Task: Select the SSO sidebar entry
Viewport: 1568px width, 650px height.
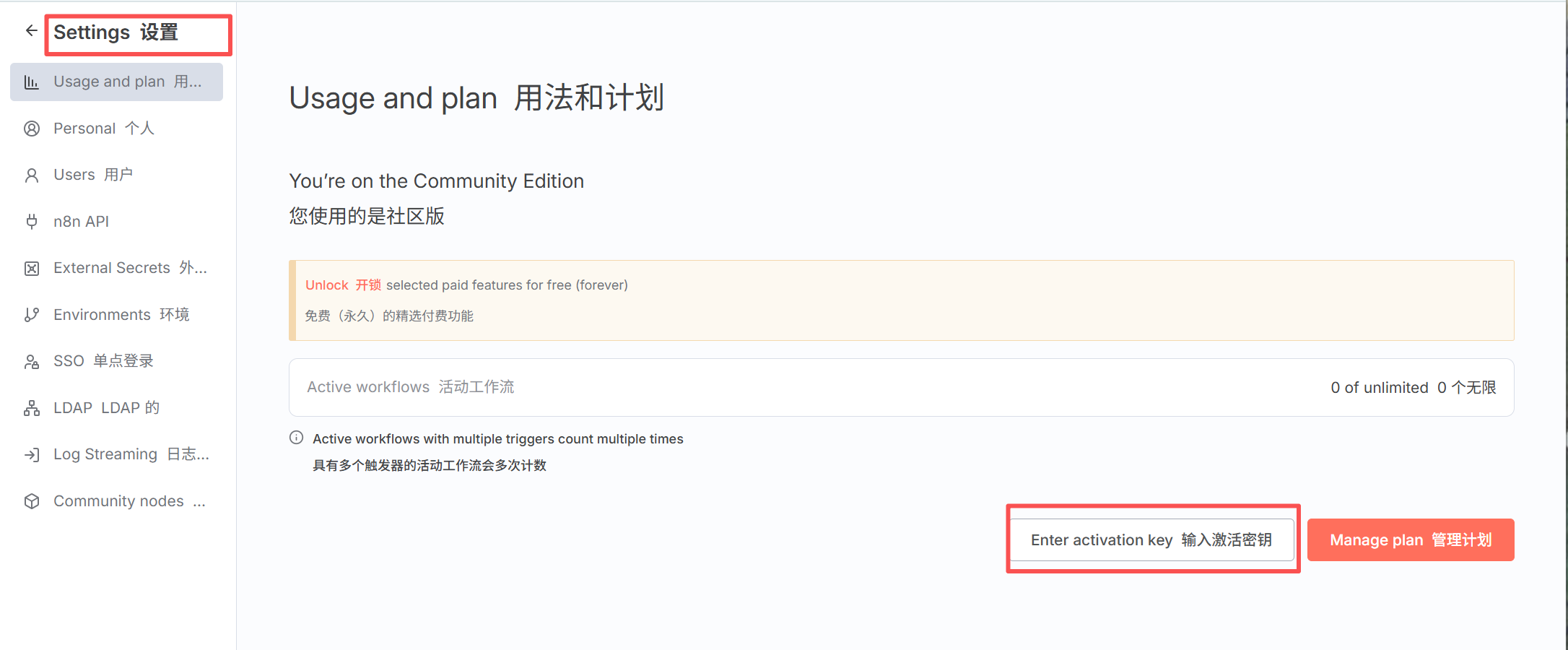Action: [x=116, y=361]
